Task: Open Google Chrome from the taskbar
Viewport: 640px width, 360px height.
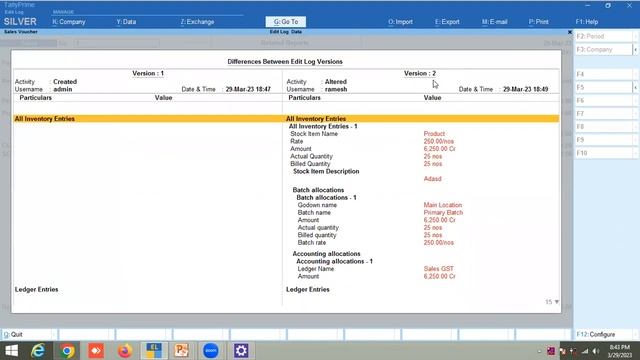Action: pyautogui.click(x=67, y=351)
